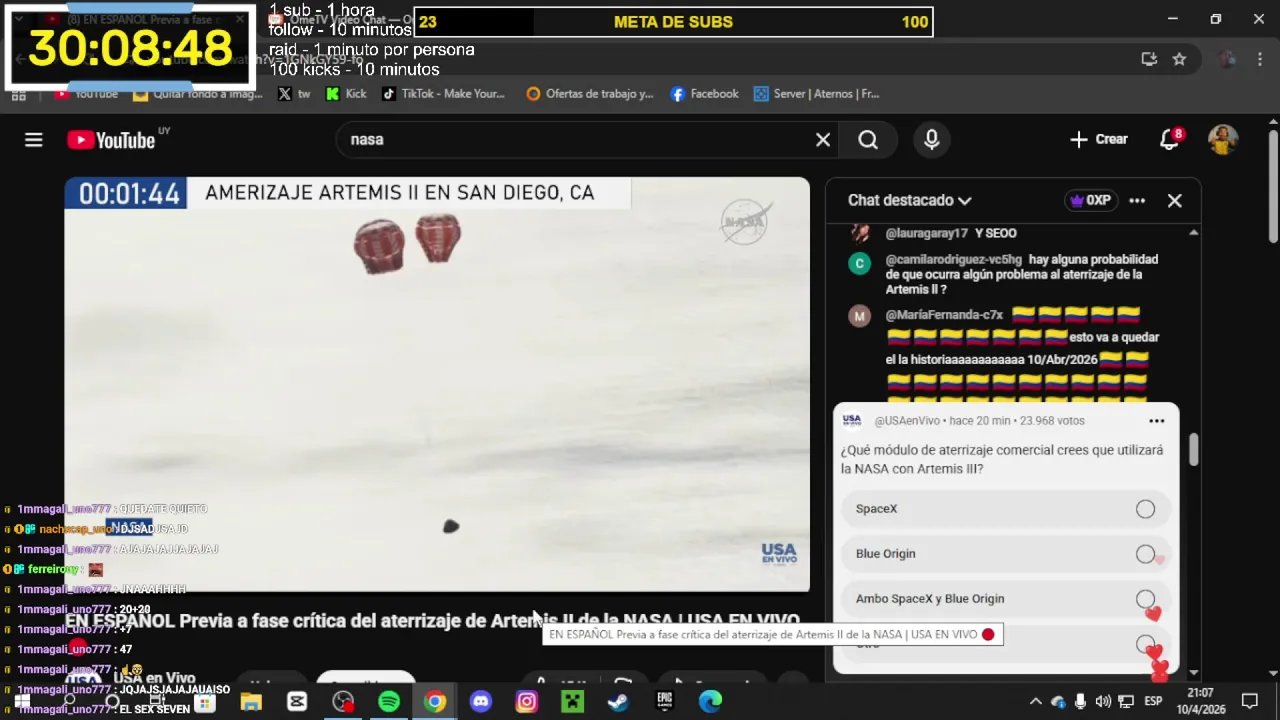Open YouTube notifications bell
Screen dimensions: 1280x720
(x=1170, y=139)
